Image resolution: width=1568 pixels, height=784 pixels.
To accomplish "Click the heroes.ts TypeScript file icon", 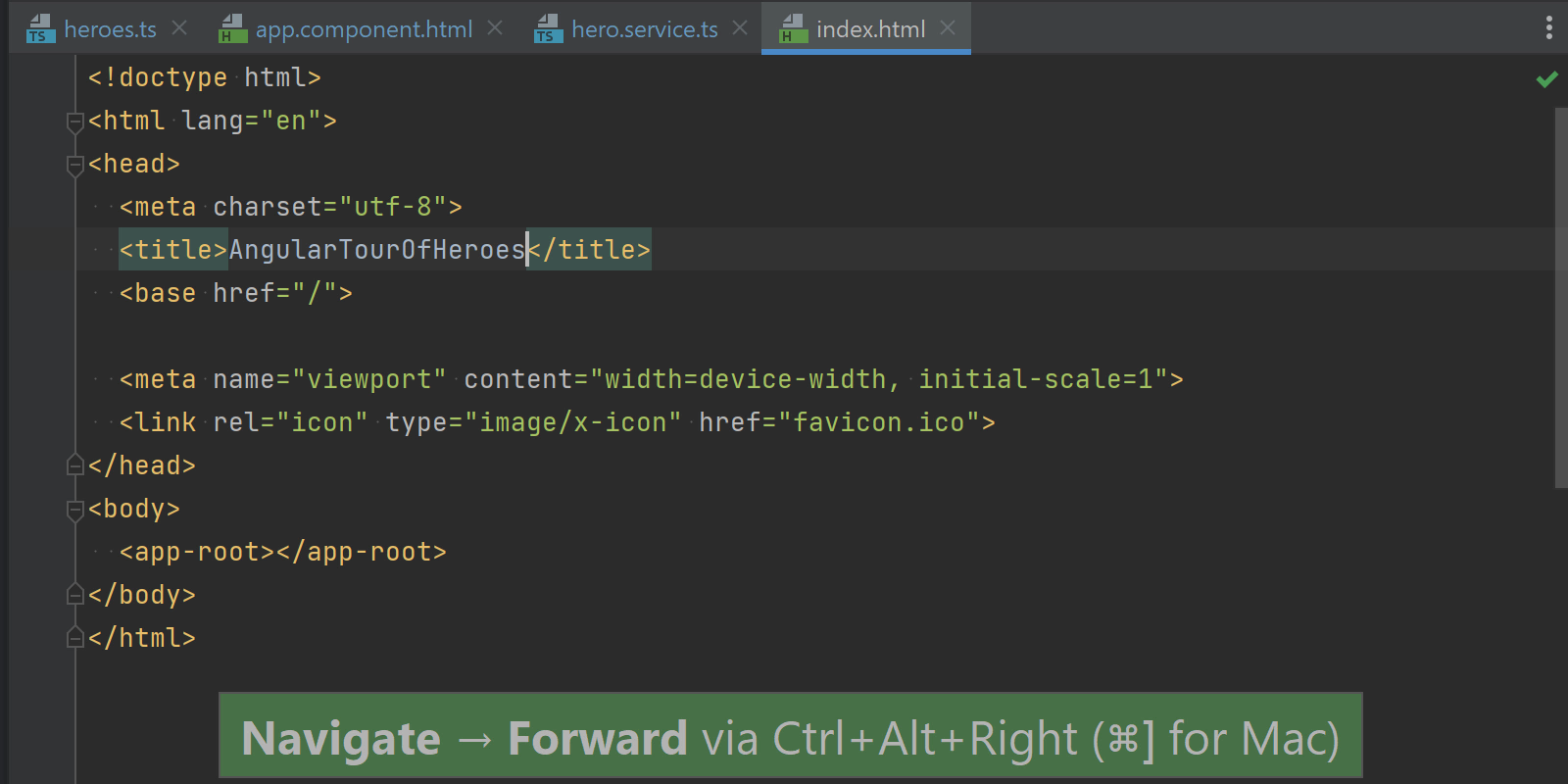I will pyautogui.click(x=40, y=29).
